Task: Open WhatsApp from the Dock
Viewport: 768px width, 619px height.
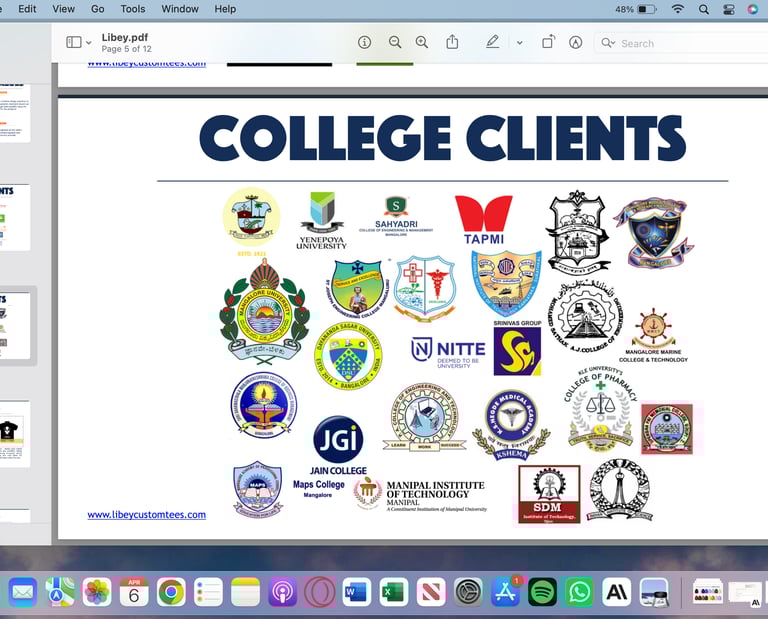Action: tap(579, 592)
